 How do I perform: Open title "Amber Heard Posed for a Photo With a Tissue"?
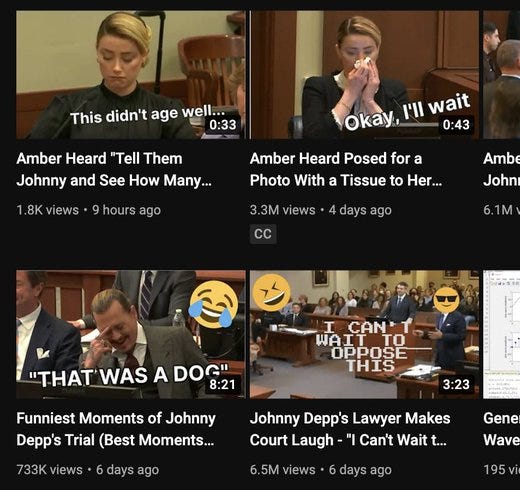(346, 169)
